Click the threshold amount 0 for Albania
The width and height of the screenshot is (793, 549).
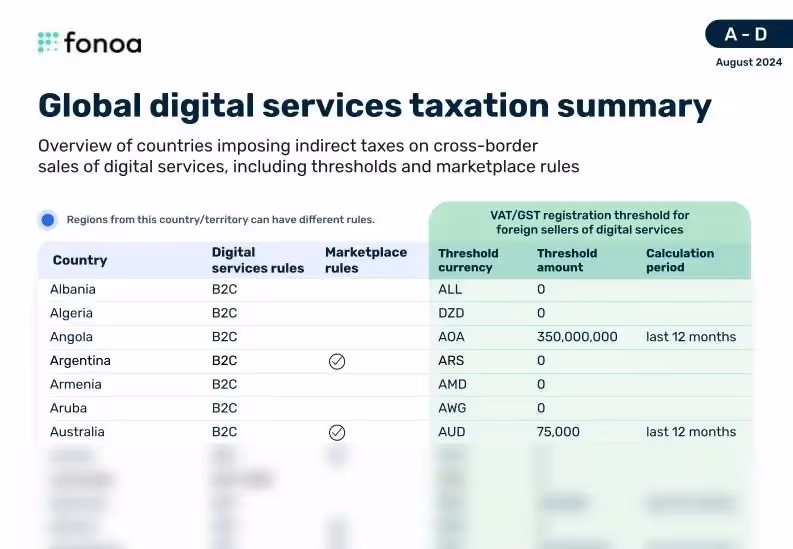click(541, 289)
